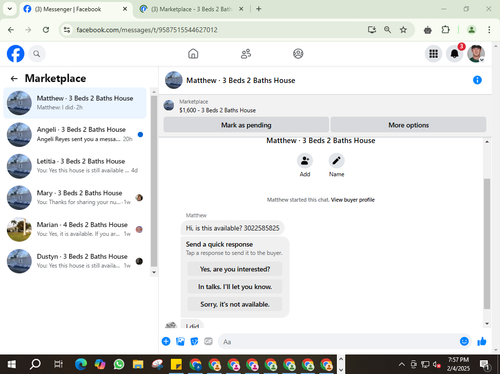
Task: Click Add people icon in chat
Action: click(305, 161)
